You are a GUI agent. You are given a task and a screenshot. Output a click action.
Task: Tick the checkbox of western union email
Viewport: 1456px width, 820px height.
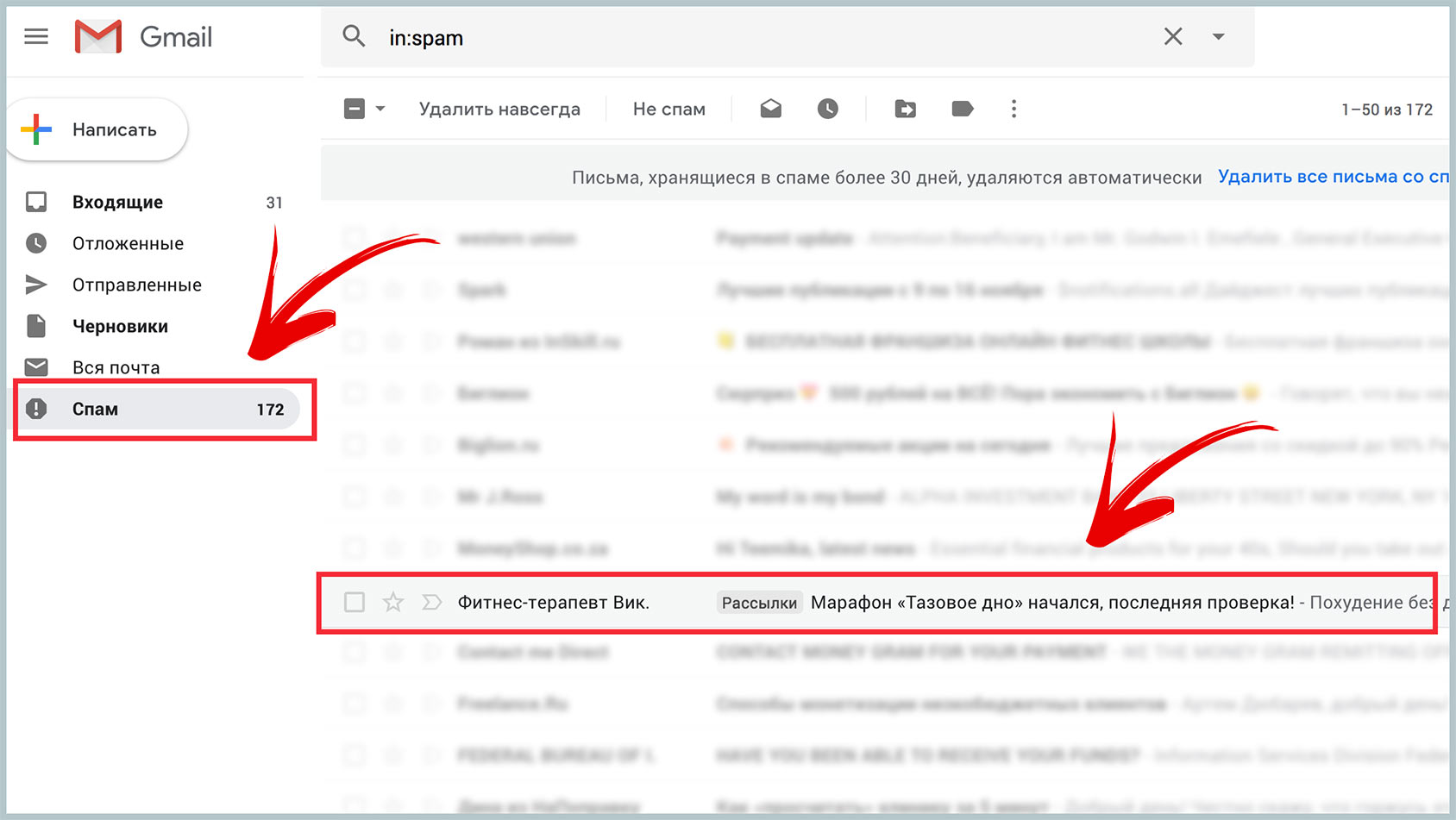(355, 238)
